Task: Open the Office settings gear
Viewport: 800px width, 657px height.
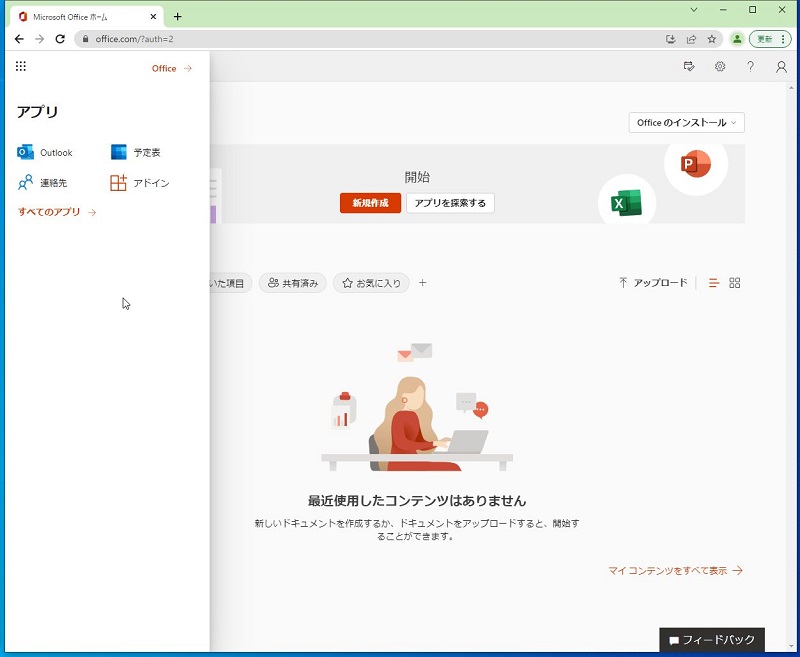Action: click(720, 66)
